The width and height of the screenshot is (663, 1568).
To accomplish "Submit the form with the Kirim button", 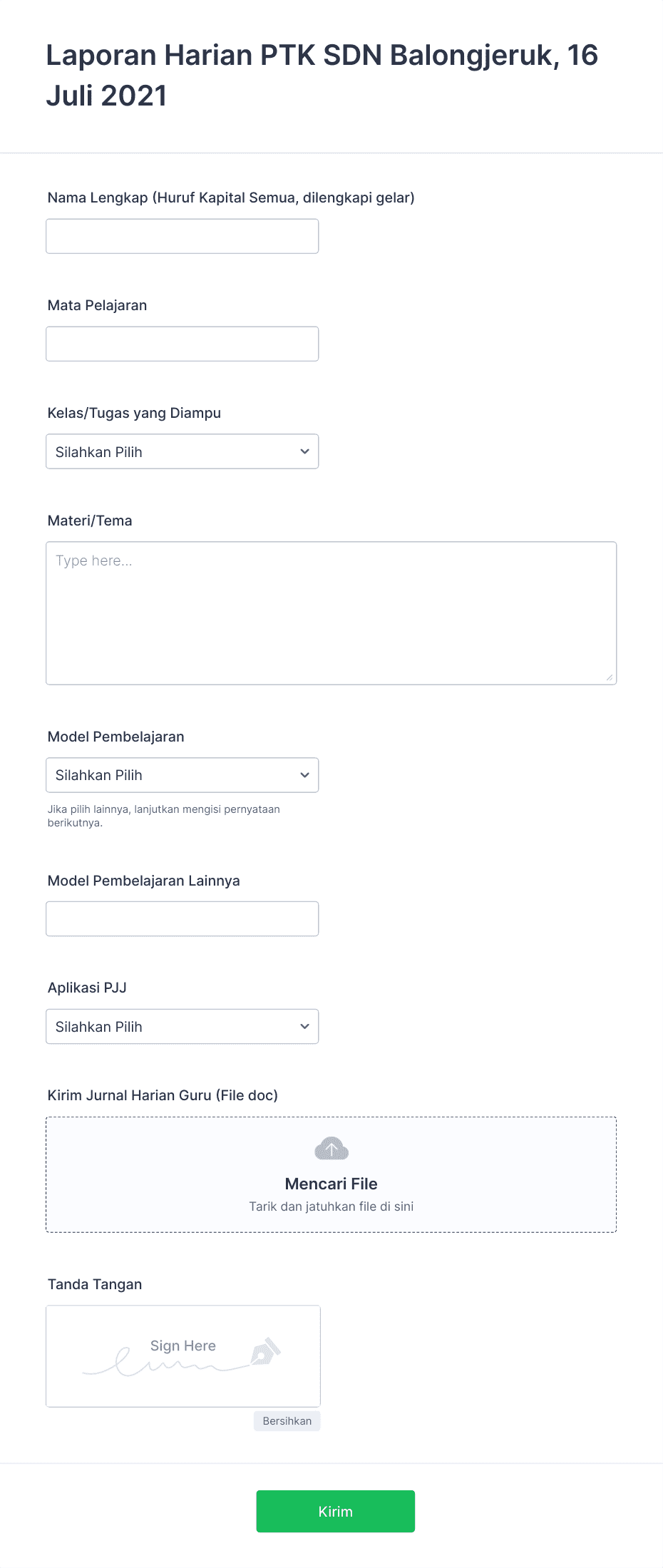I will point(335,1511).
